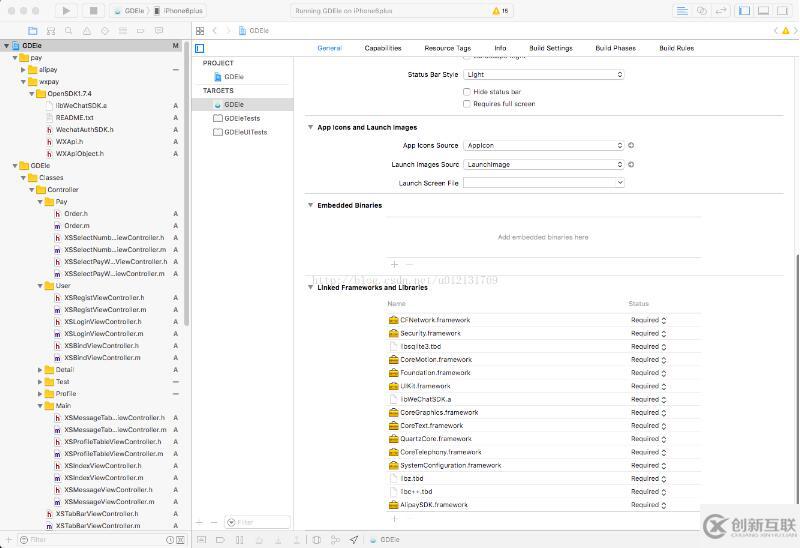Switch to the Build Rules tab

tap(676, 48)
